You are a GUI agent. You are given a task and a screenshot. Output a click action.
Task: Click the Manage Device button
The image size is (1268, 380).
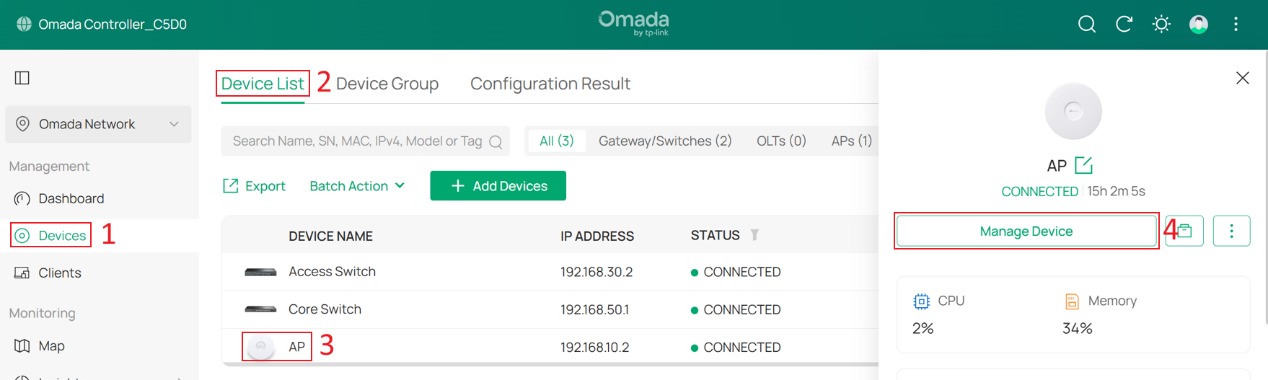pyautogui.click(x=1026, y=231)
